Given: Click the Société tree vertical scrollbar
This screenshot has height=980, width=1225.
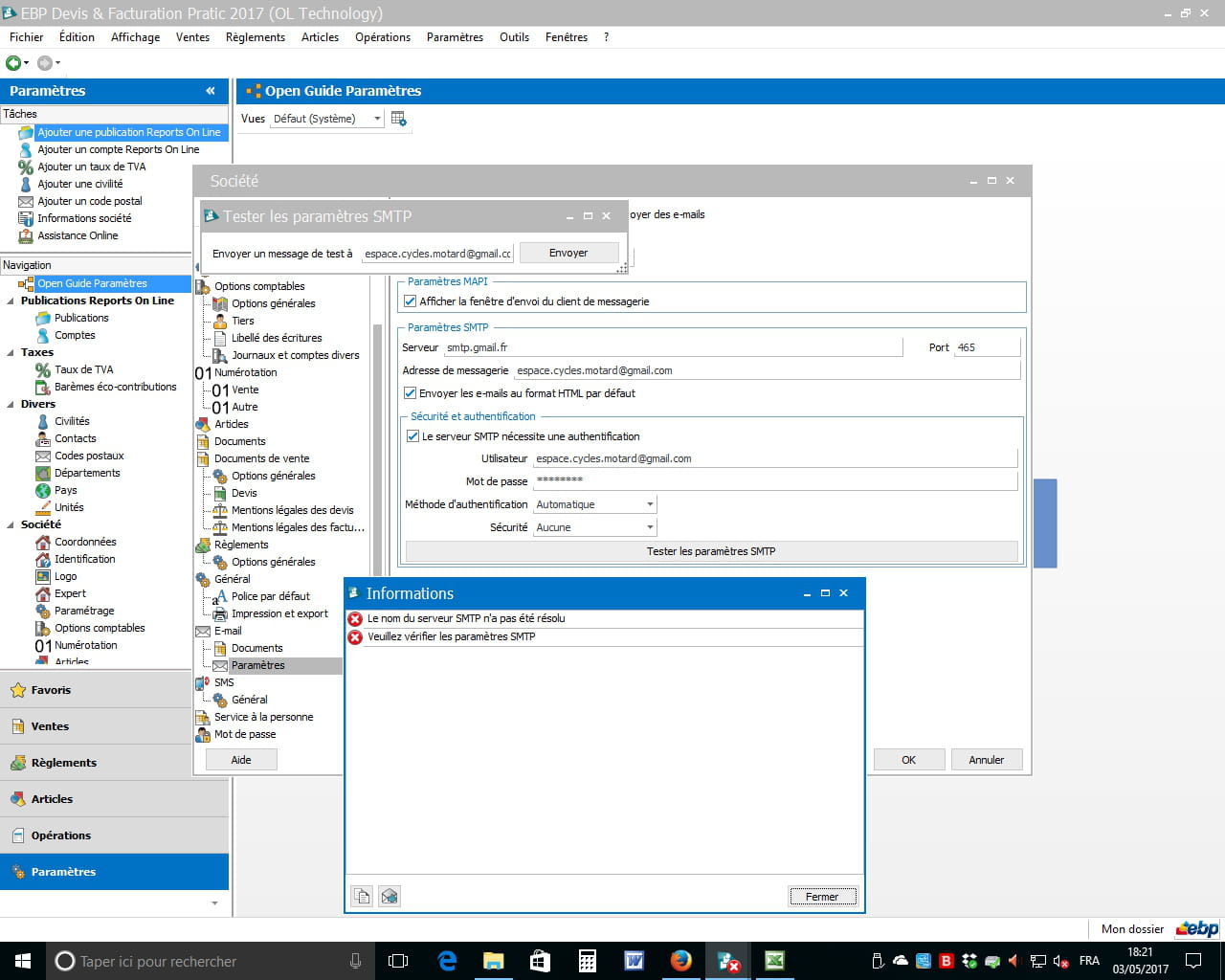Looking at the screenshot, I should coord(377,450).
